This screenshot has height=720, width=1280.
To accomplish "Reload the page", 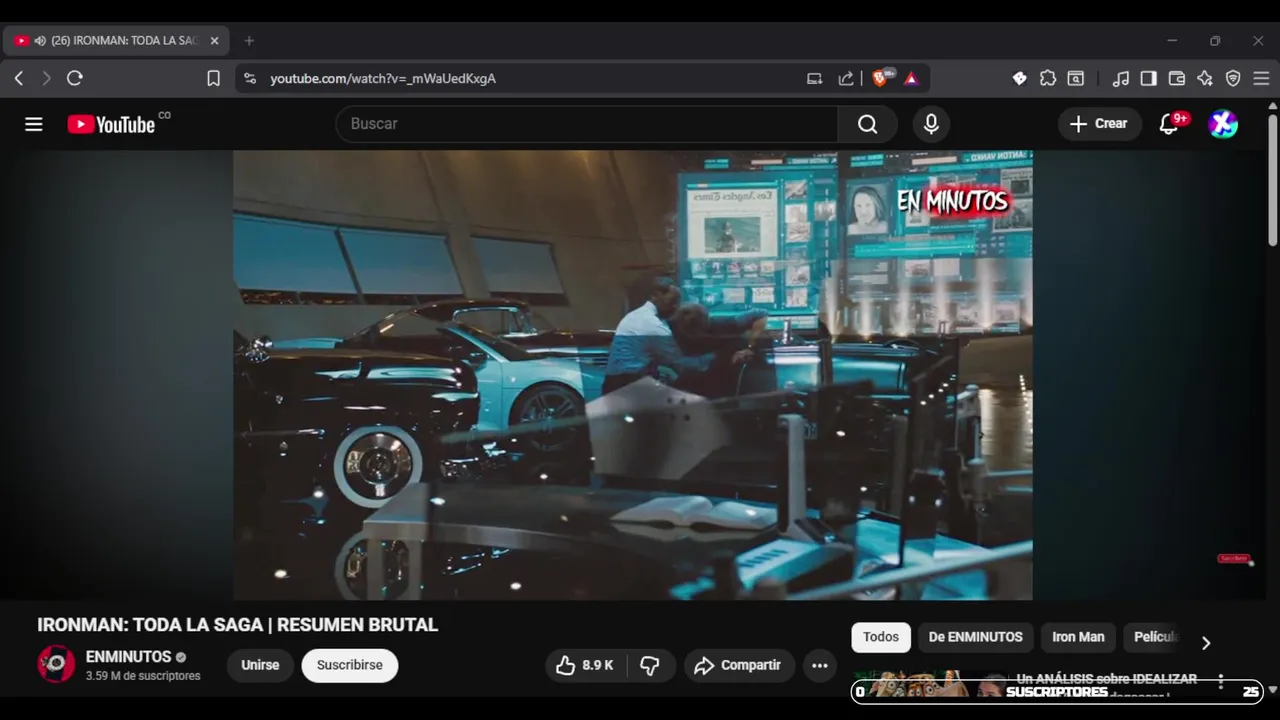I will point(75,78).
